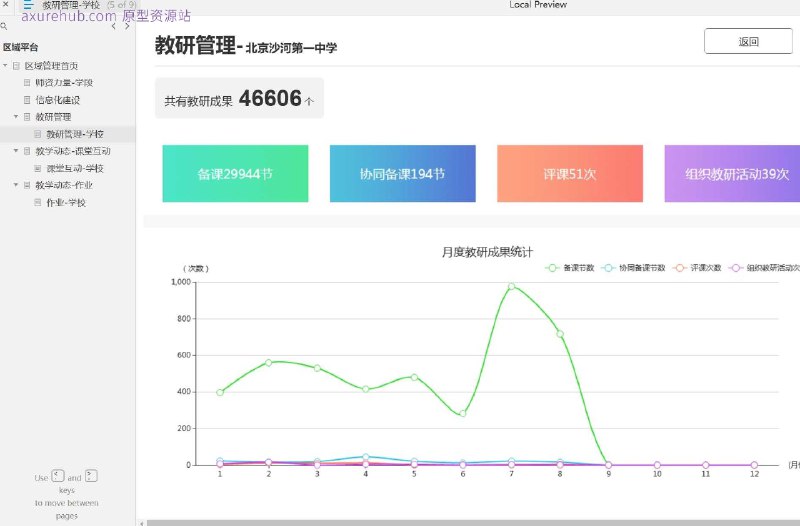This screenshot has height=526, width=800.
Task: Open the 作业-学校 page
Action: click(66, 203)
